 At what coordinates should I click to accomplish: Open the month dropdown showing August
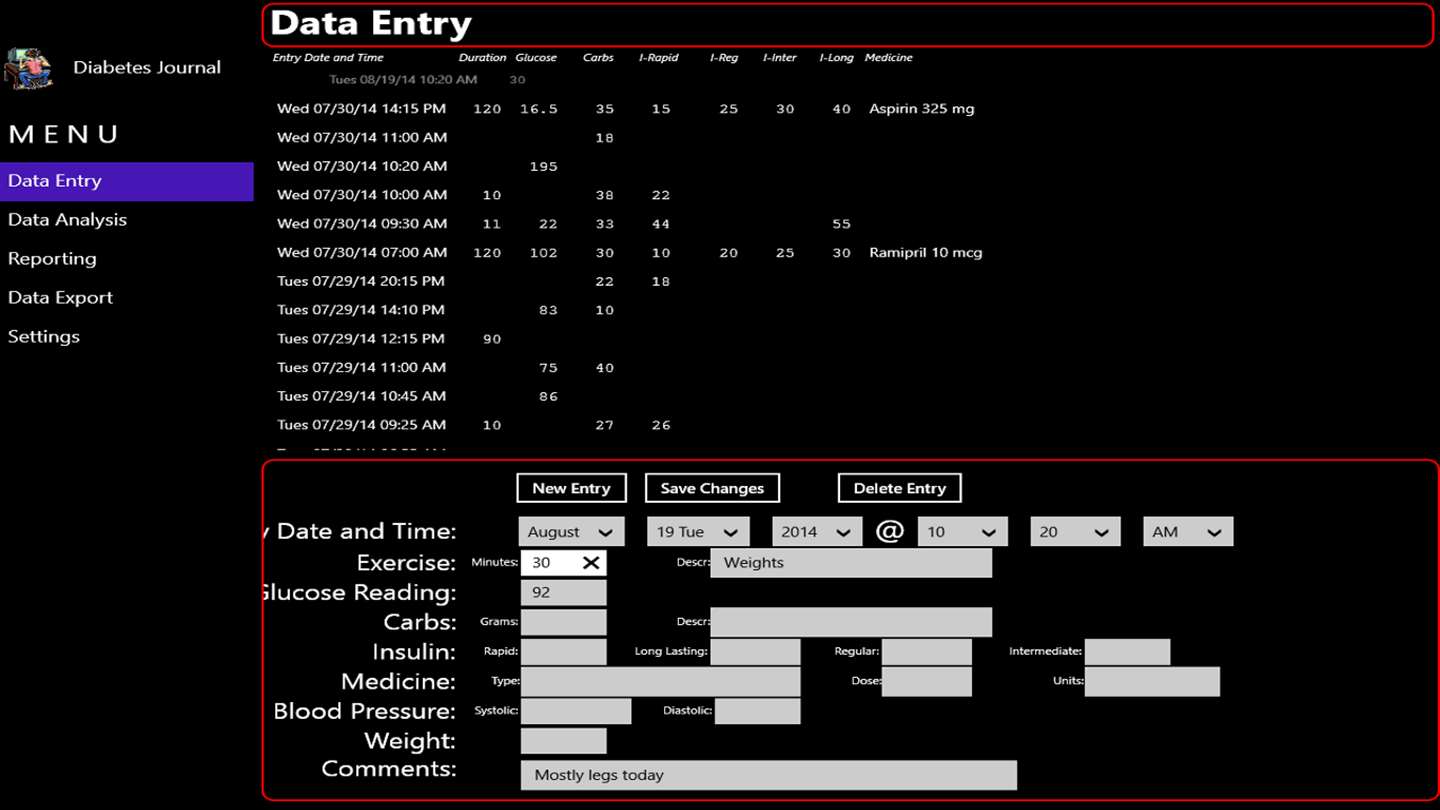[571, 532]
